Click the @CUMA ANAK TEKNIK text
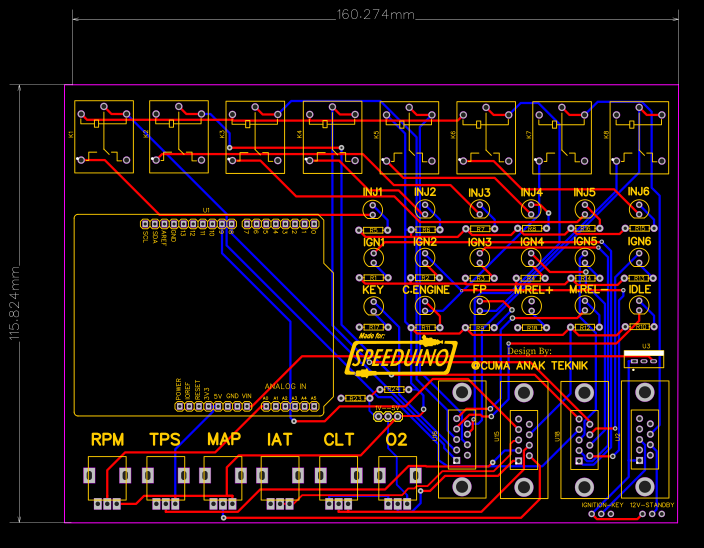 (529, 366)
